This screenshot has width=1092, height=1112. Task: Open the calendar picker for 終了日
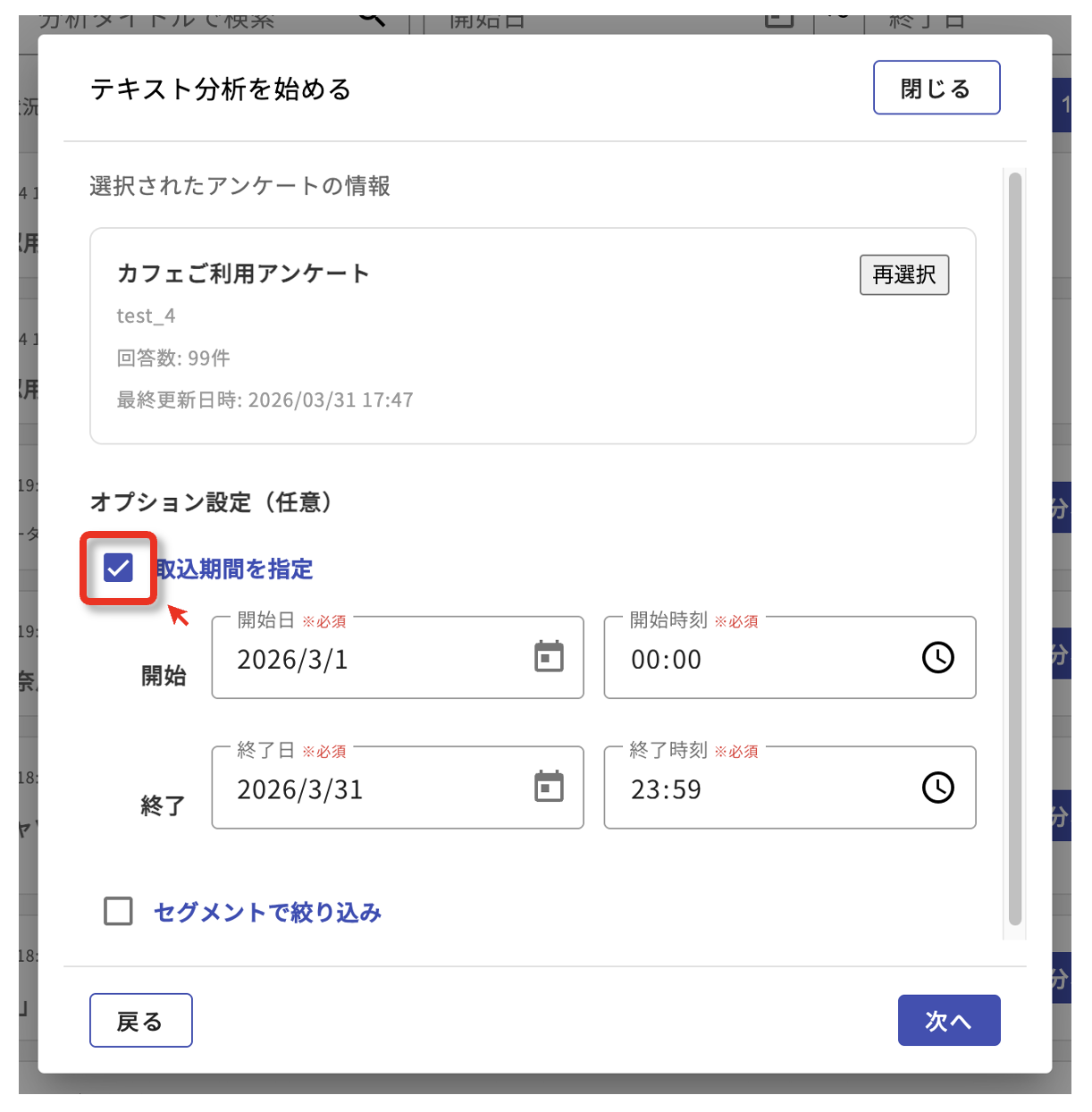(549, 788)
